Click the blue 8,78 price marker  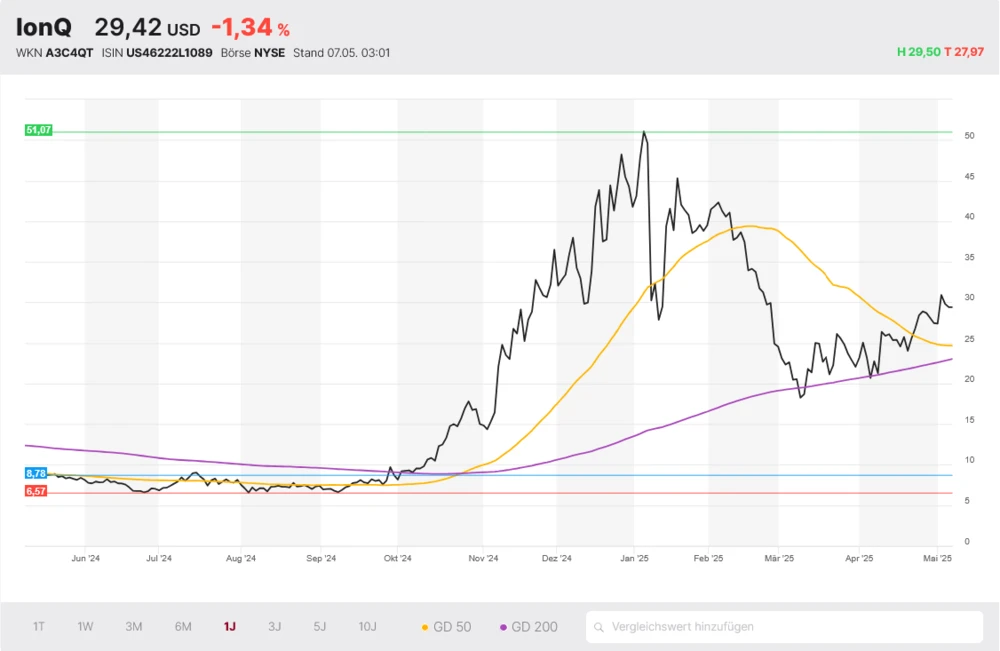point(36,472)
